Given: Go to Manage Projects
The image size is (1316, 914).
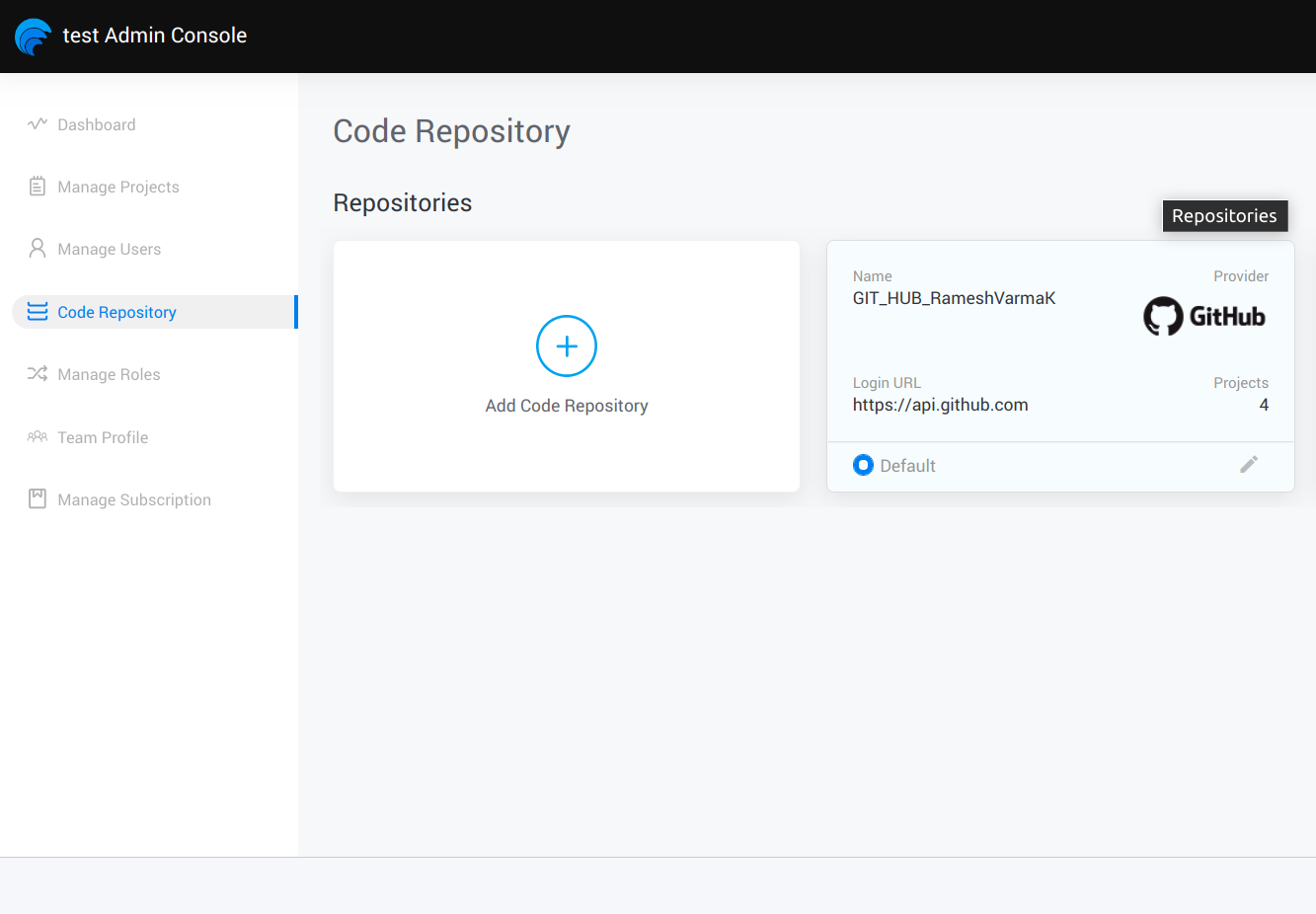Looking at the screenshot, I should 118,187.
